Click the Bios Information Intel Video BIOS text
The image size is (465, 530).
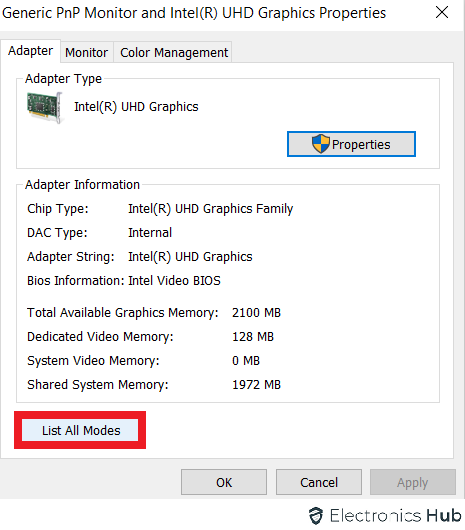pos(174,281)
